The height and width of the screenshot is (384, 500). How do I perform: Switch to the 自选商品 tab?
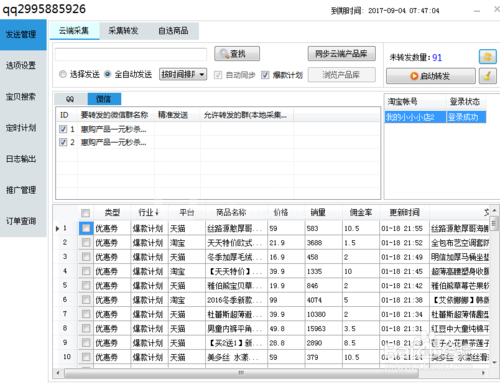pos(173,31)
